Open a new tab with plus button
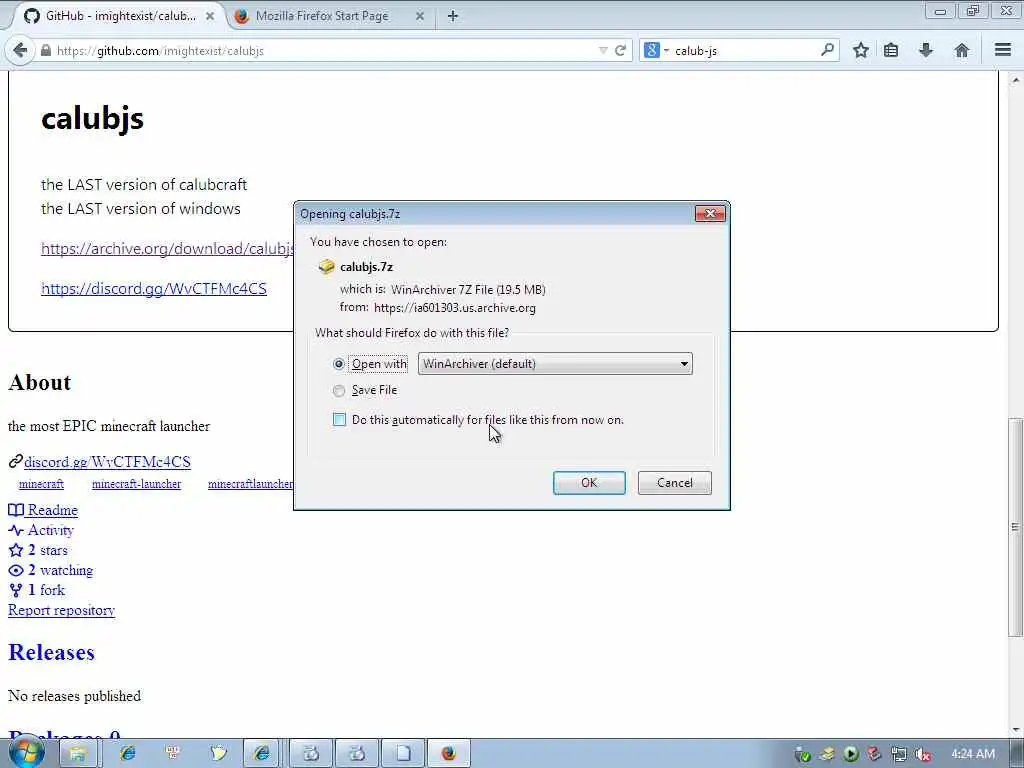The image size is (1024, 768). tap(453, 16)
